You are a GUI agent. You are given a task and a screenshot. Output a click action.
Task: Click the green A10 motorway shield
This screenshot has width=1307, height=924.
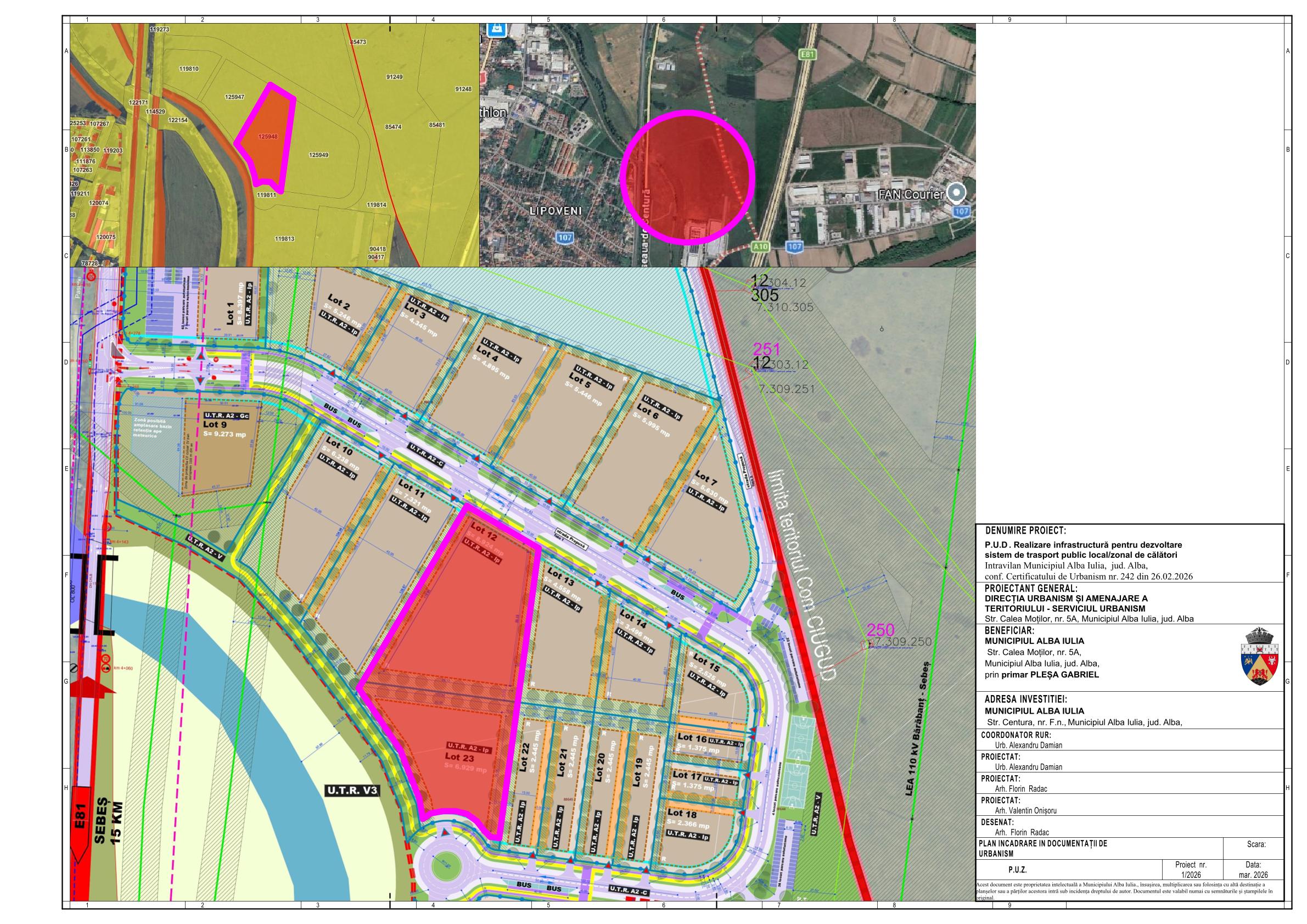pos(759,247)
